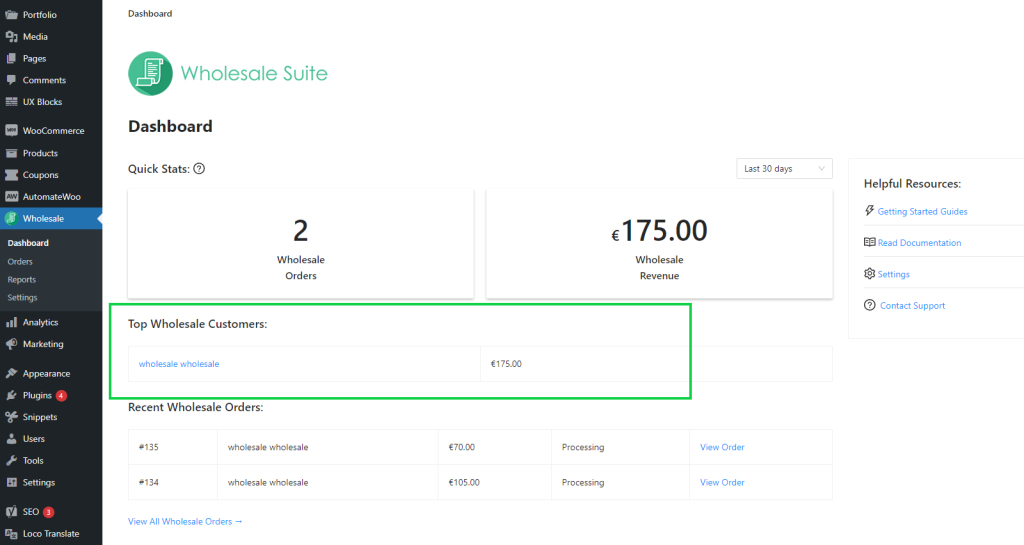Click the Contact Support help icon
The image size is (1024, 545).
point(869,305)
